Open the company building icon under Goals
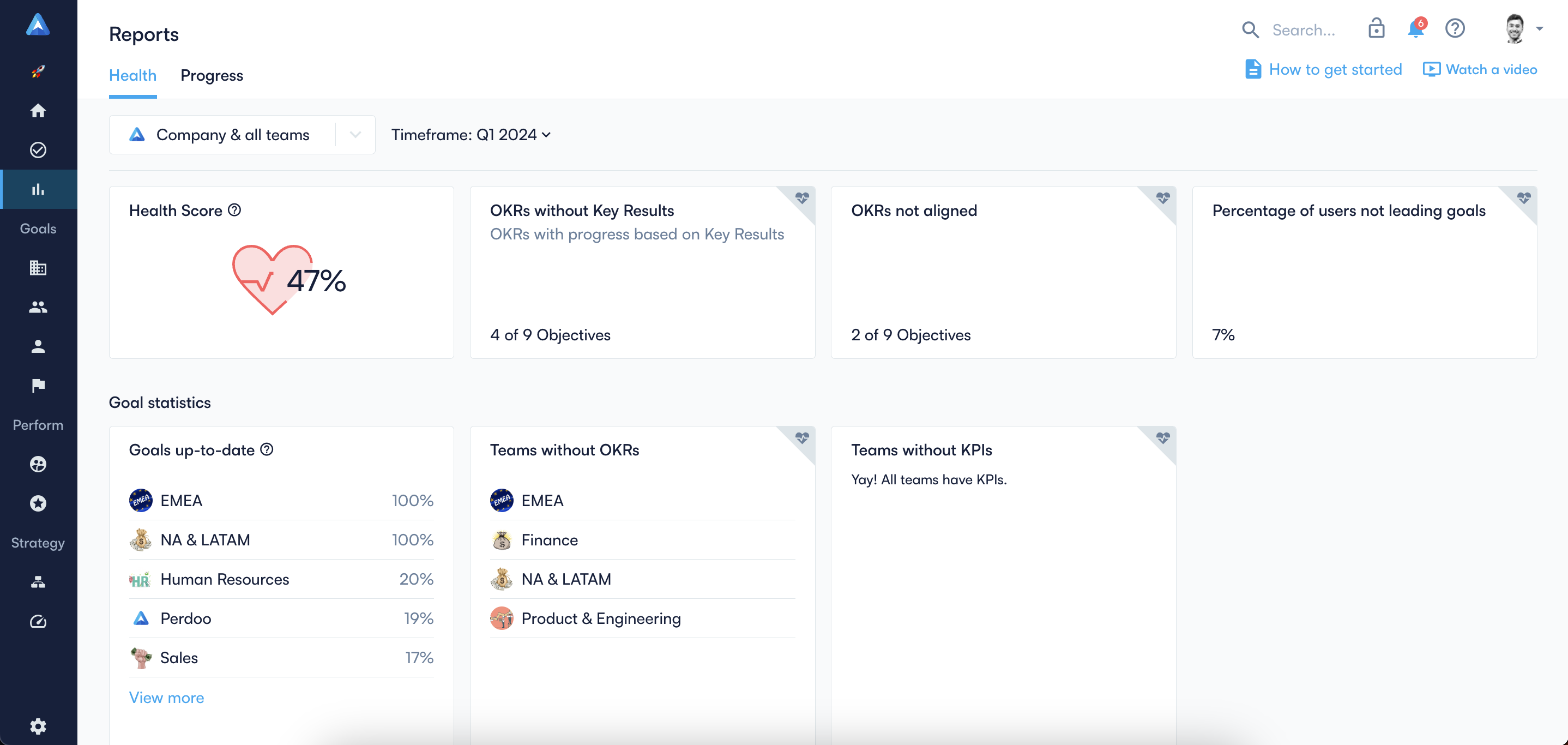This screenshot has height=745, width=1568. 38,268
